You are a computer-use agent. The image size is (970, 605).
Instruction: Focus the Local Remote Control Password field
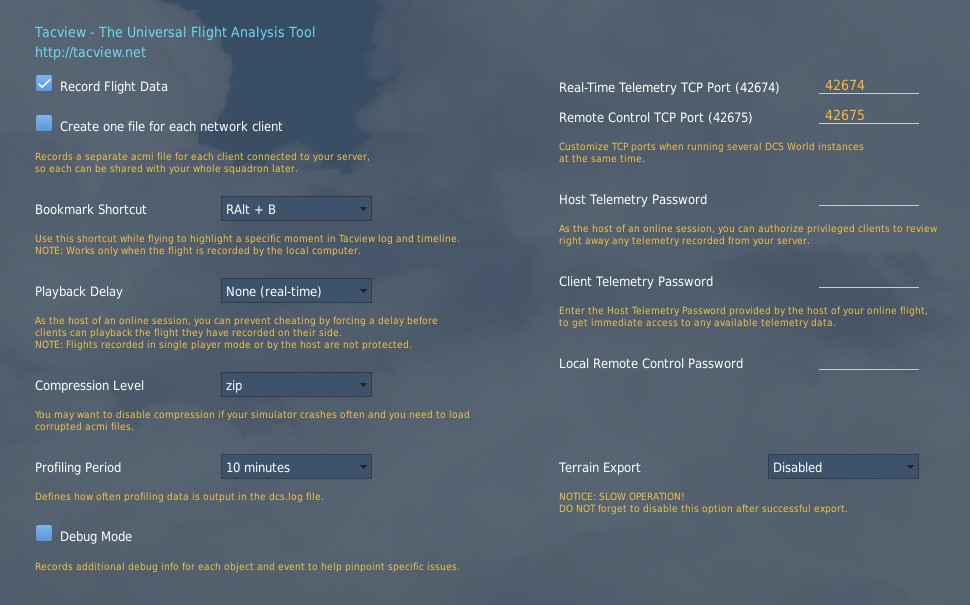point(869,361)
